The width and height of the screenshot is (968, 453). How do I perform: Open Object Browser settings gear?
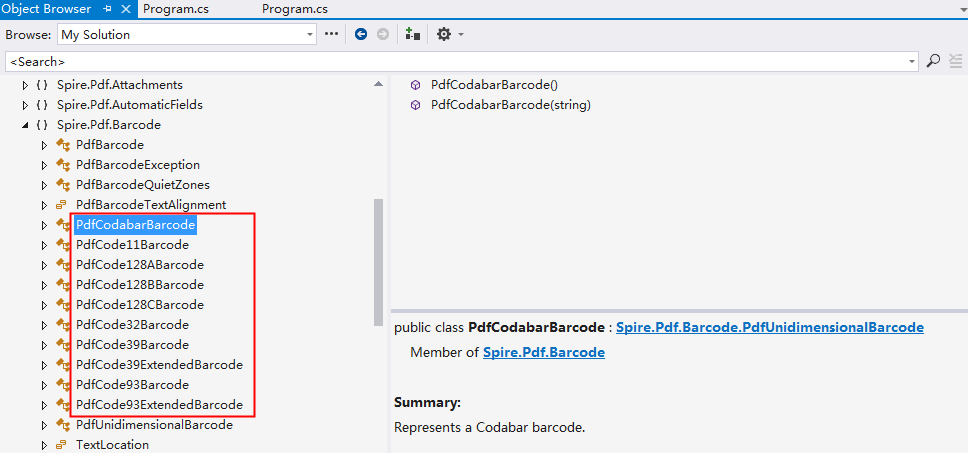(x=443, y=35)
